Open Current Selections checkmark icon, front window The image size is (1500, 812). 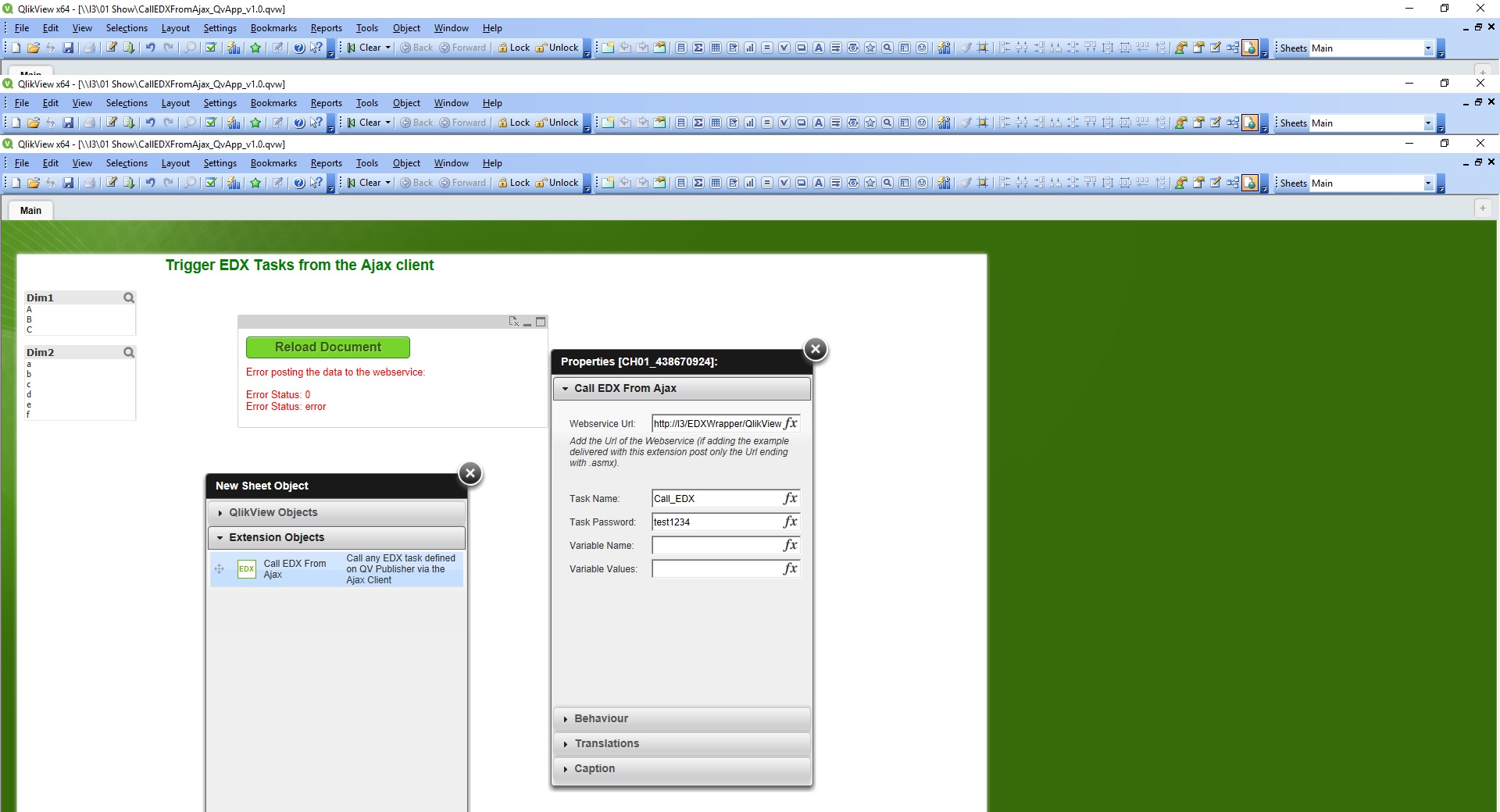(x=211, y=183)
